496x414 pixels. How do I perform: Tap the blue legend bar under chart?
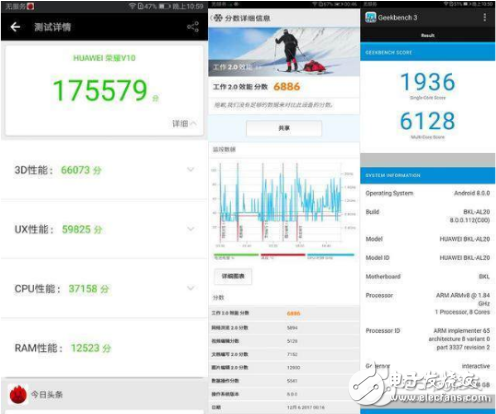pyautogui.click(x=330, y=255)
